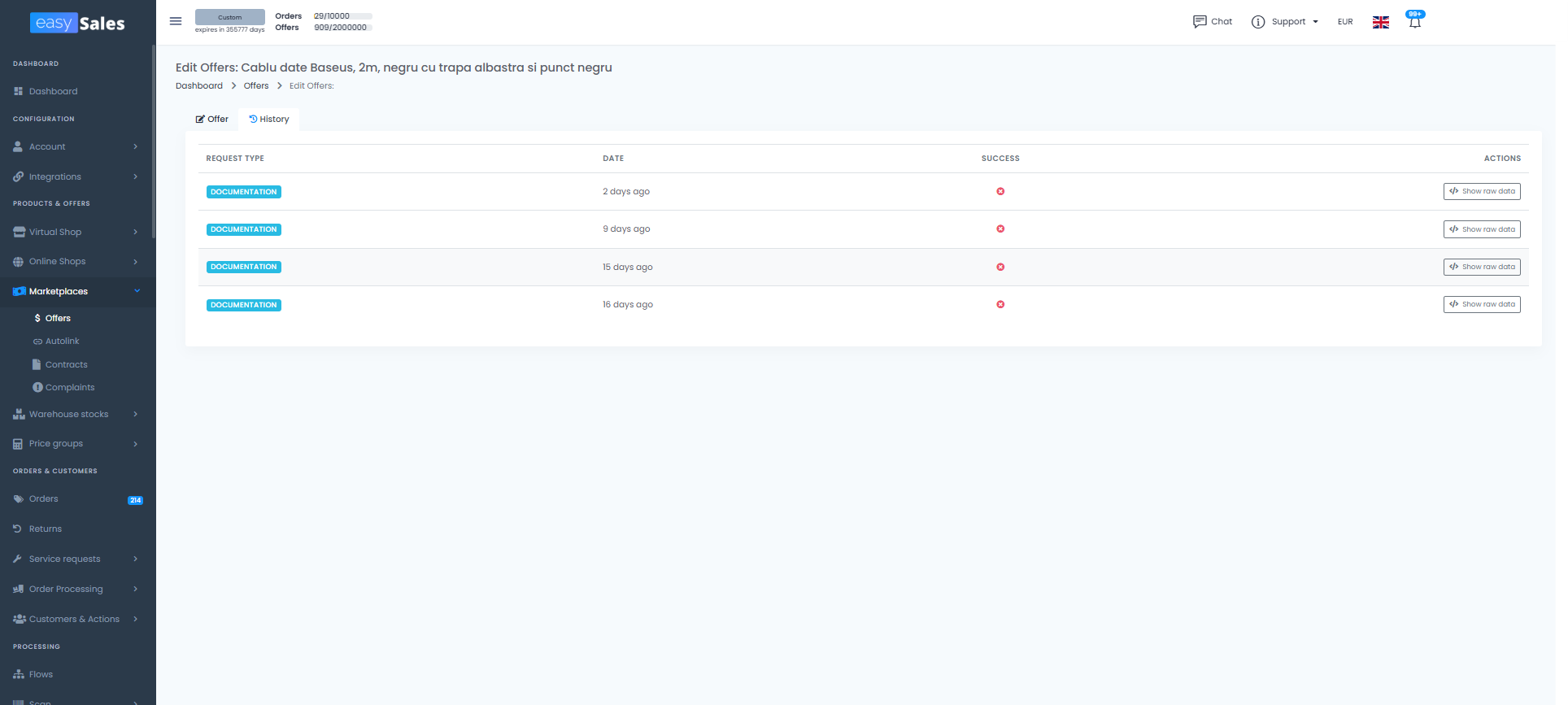Expand the Warehouse stocks chevron
Screen dimensions: 1568x705
(x=136, y=414)
